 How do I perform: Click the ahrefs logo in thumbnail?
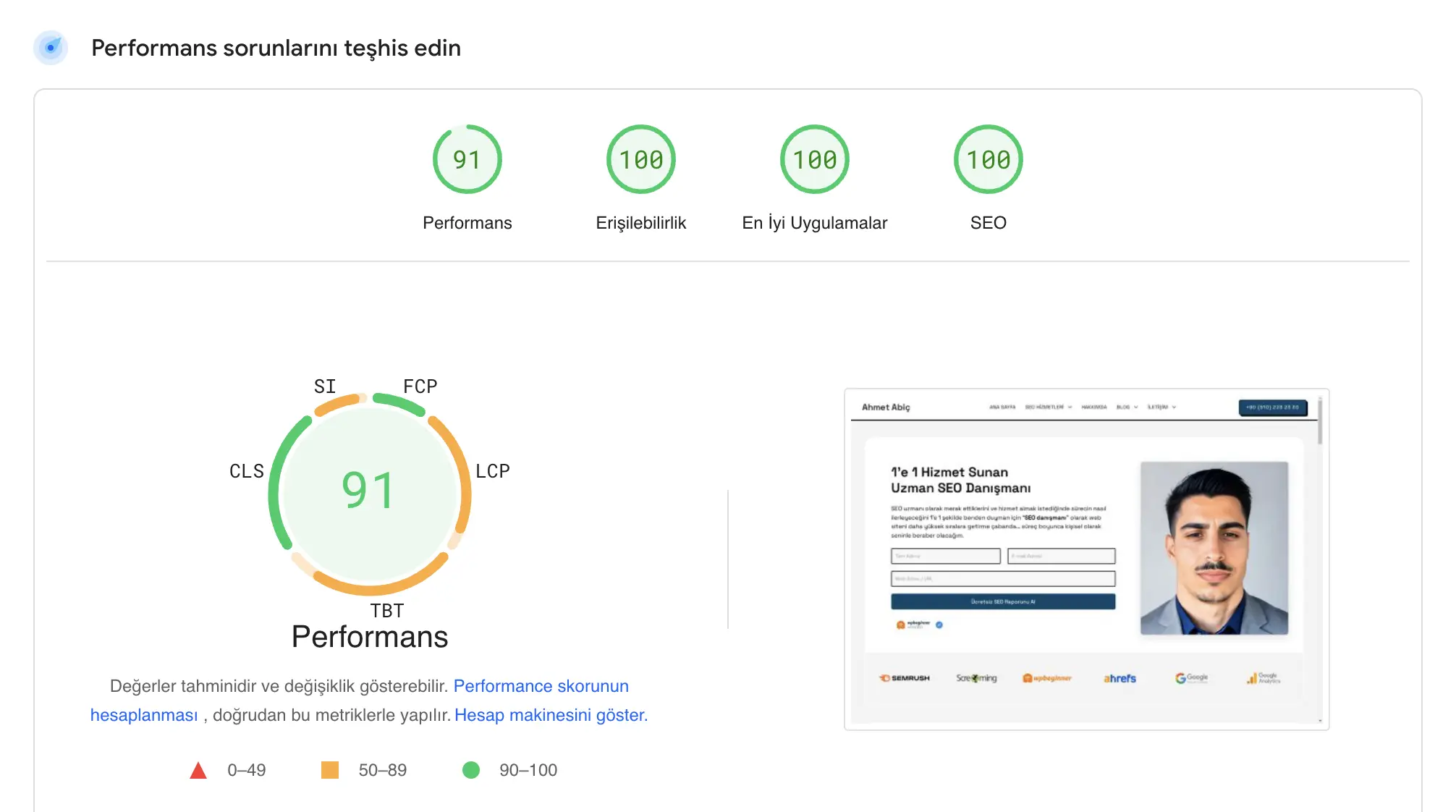pyautogui.click(x=1119, y=678)
